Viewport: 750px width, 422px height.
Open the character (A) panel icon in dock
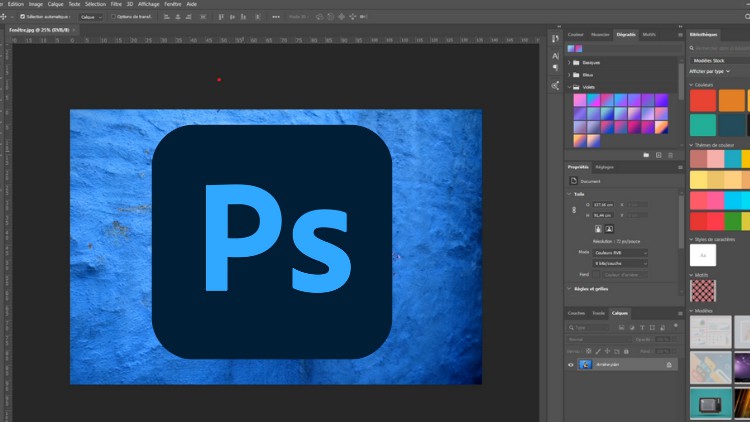pyautogui.click(x=555, y=56)
